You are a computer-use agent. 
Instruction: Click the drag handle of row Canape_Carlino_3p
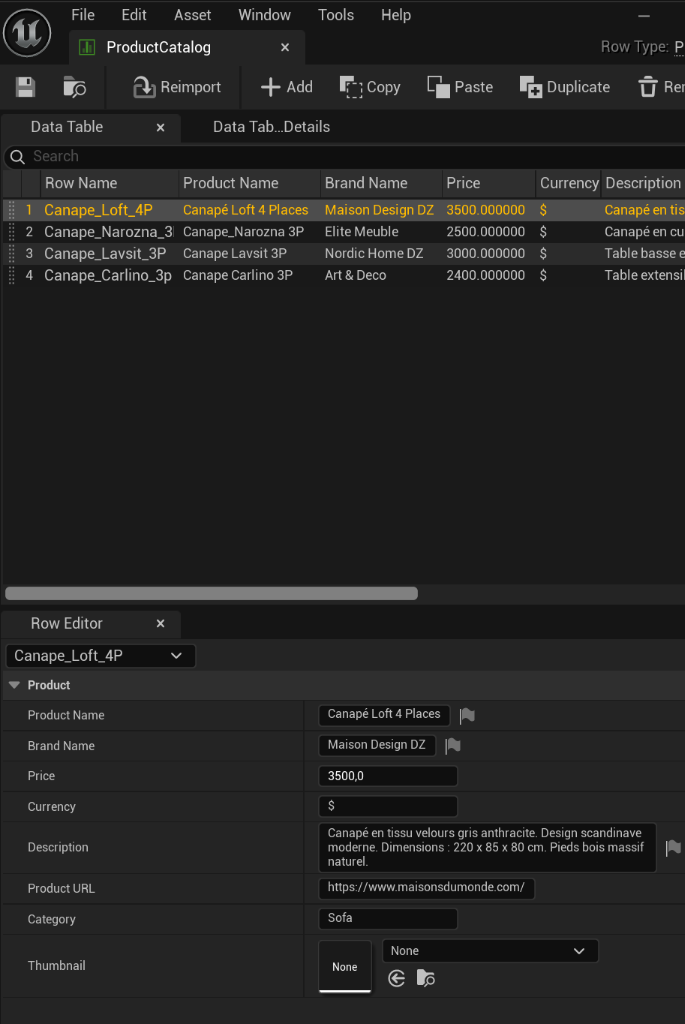[11, 275]
